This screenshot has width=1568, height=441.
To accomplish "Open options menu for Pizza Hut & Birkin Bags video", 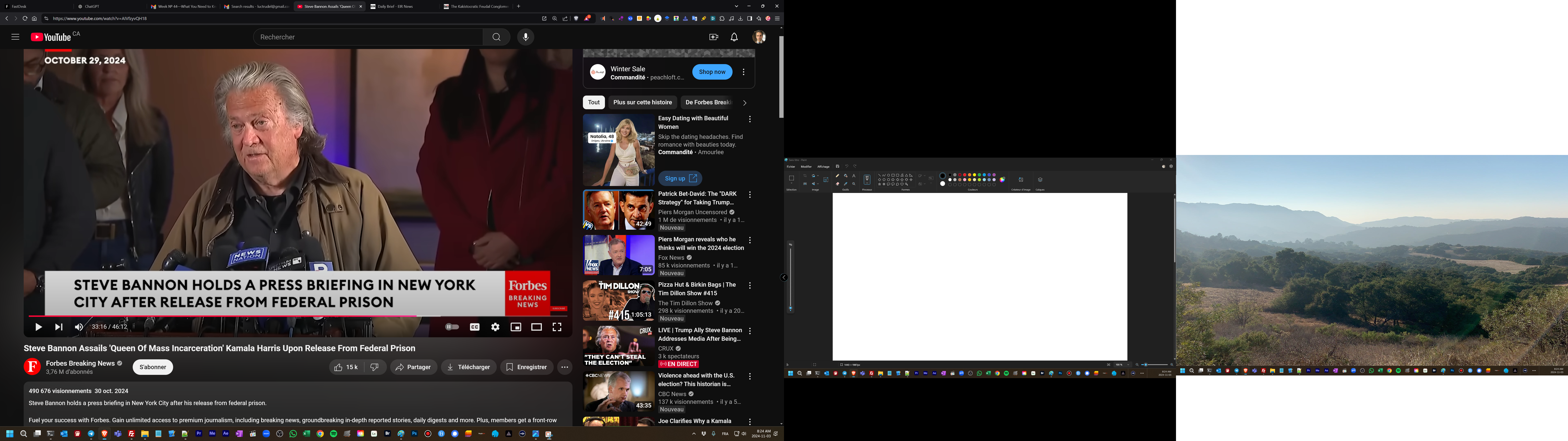I will click(x=750, y=286).
